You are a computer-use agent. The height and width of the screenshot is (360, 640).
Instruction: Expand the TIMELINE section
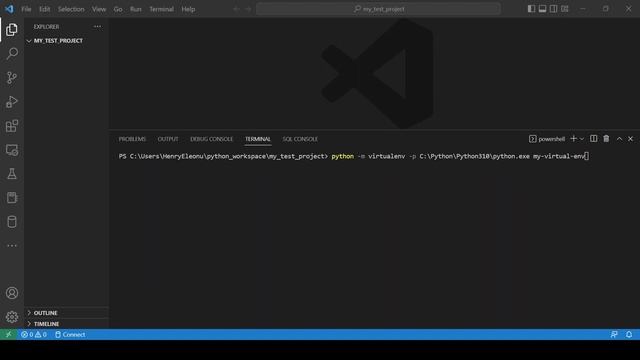pos(66,324)
